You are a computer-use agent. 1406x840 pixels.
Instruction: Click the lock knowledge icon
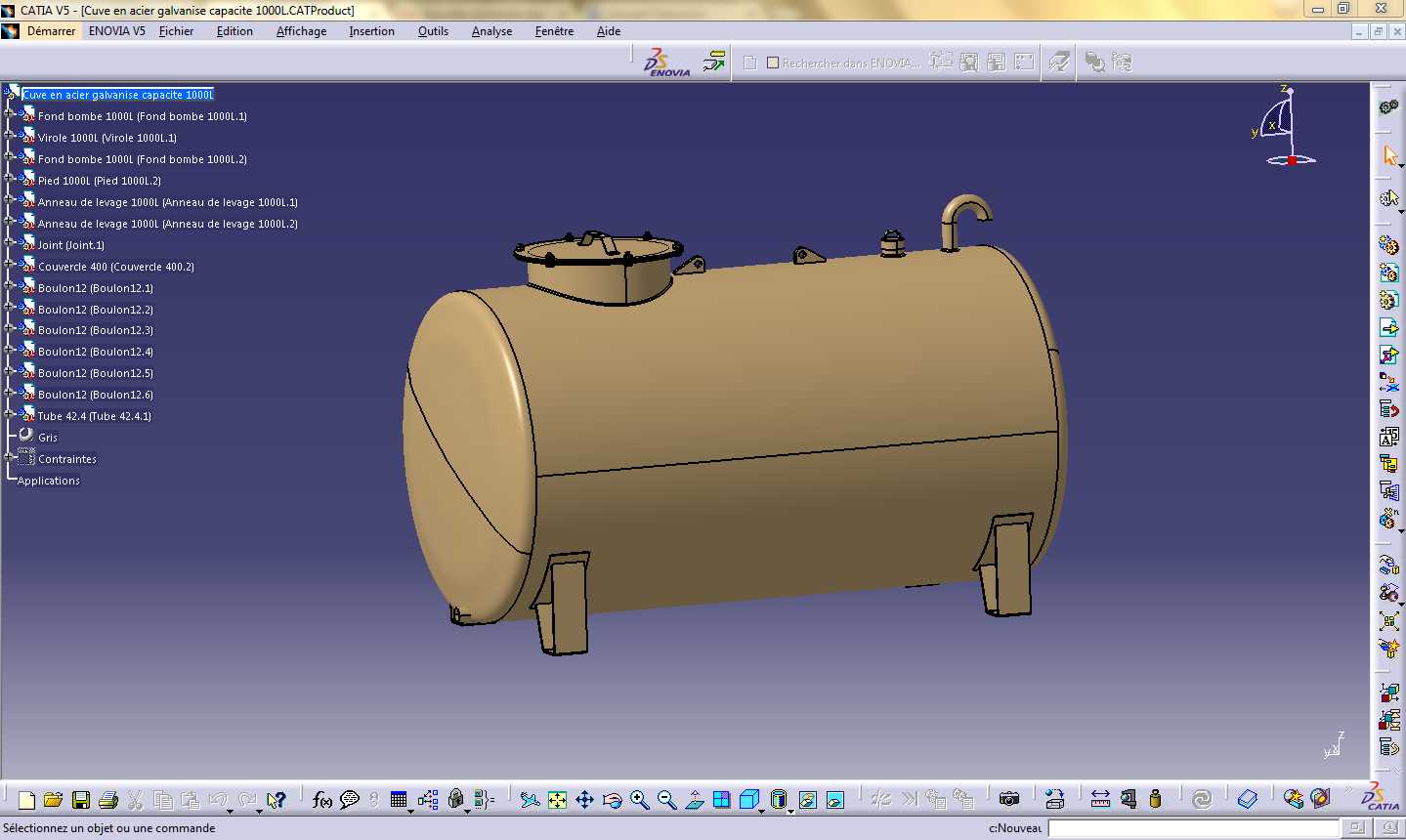click(456, 800)
